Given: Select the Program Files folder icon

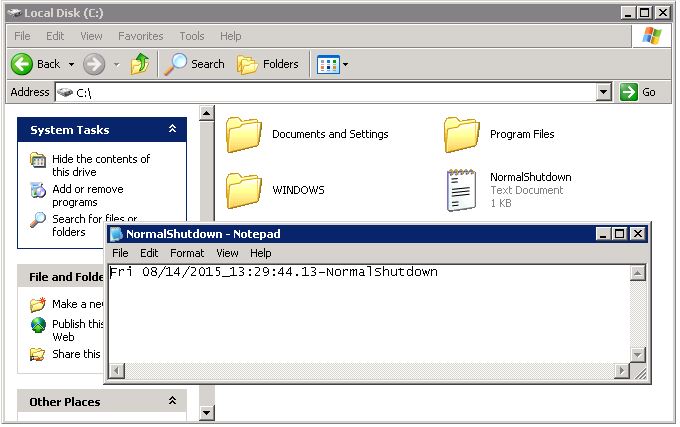Looking at the screenshot, I should click(x=461, y=135).
